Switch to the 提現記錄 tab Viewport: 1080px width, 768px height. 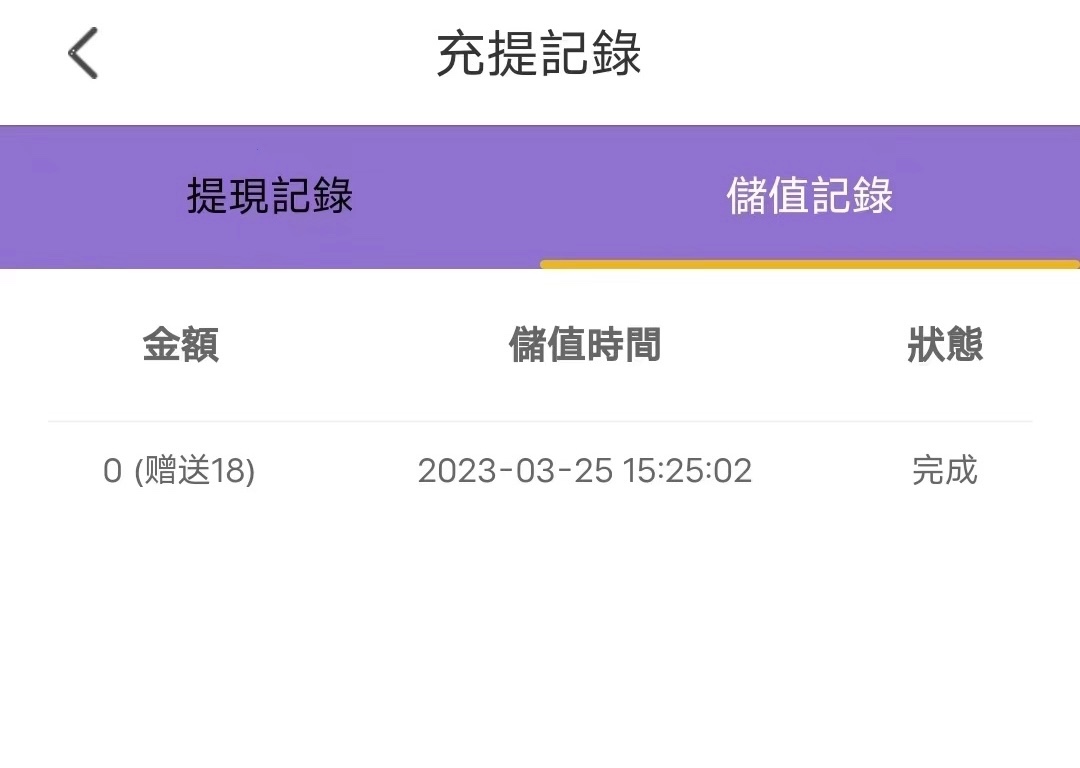[270, 196]
